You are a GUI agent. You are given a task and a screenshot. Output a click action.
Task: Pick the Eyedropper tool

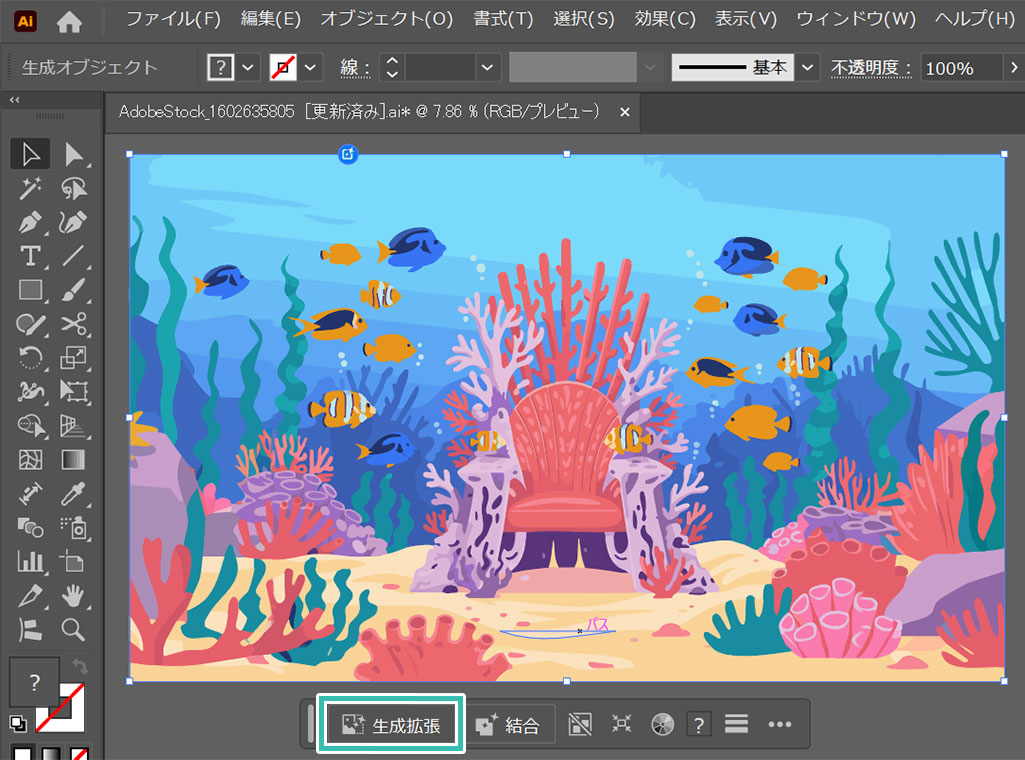coord(73,493)
